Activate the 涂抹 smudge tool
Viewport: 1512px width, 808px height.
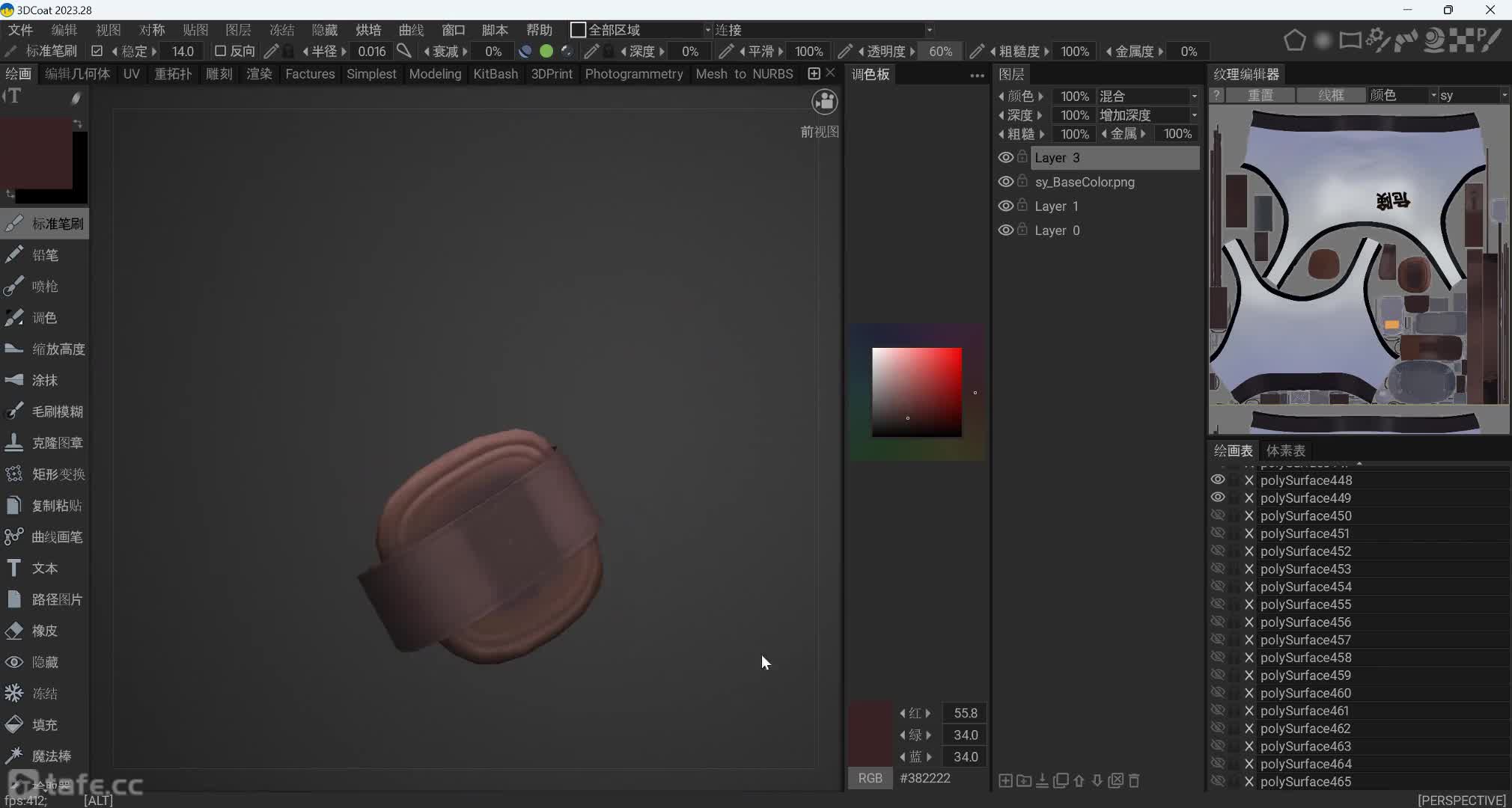coord(44,380)
